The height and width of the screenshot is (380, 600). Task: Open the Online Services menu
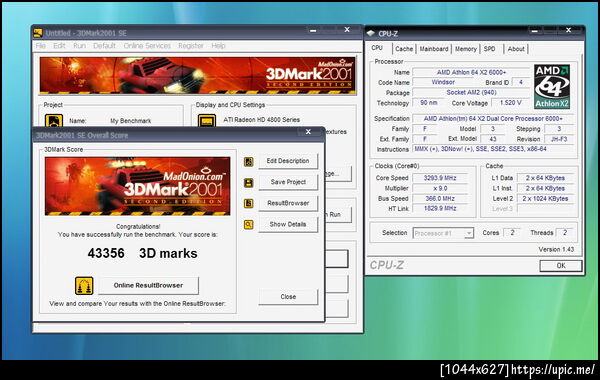(147, 46)
